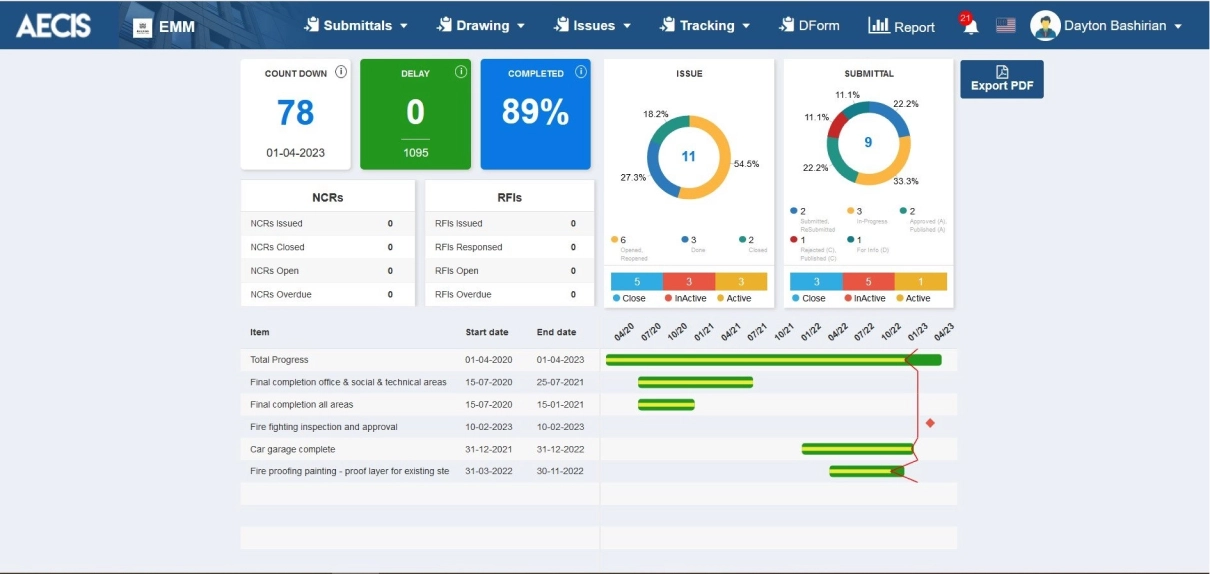1210x574 pixels.
Task: Open the Report page
Action: click(901, 26)
